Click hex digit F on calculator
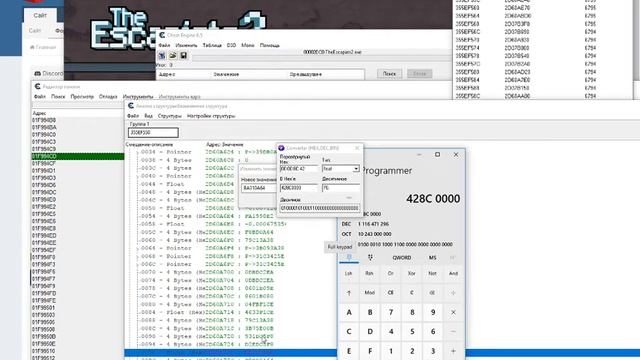Viewport: 640px width, 360px height. click(370, 351)
